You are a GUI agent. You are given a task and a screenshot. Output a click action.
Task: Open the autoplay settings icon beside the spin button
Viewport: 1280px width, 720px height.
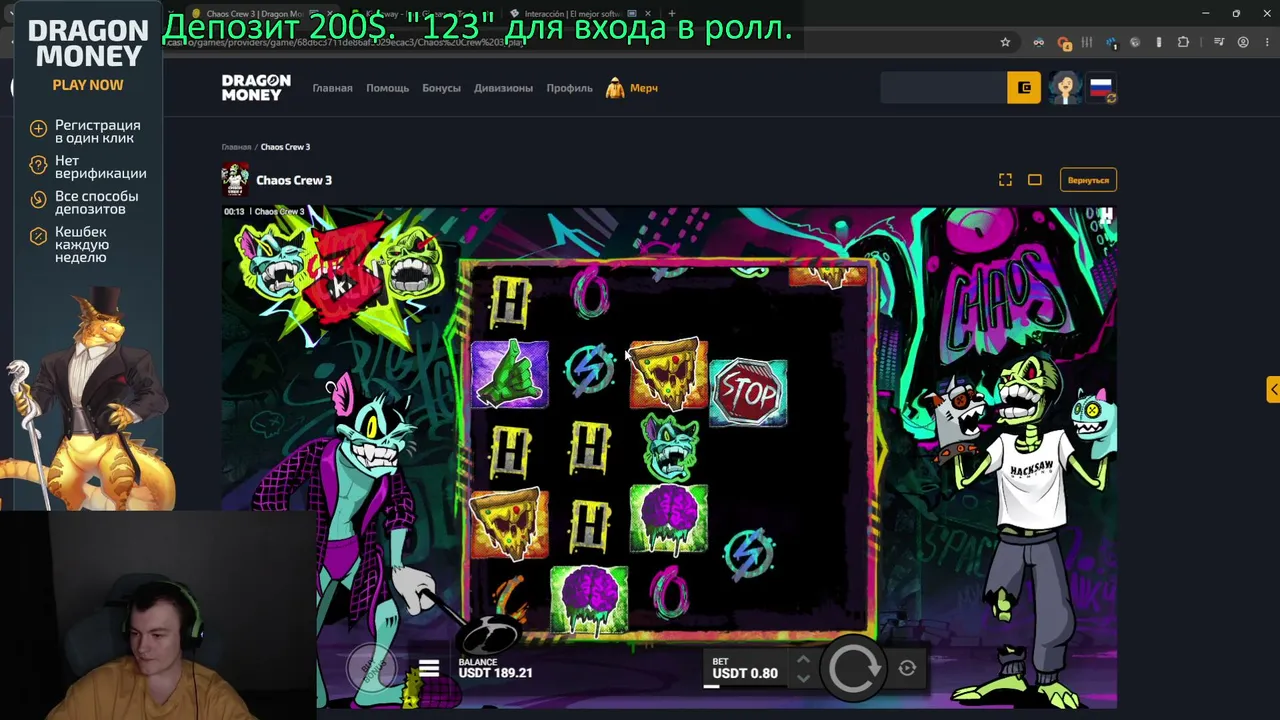pos(907,668)
